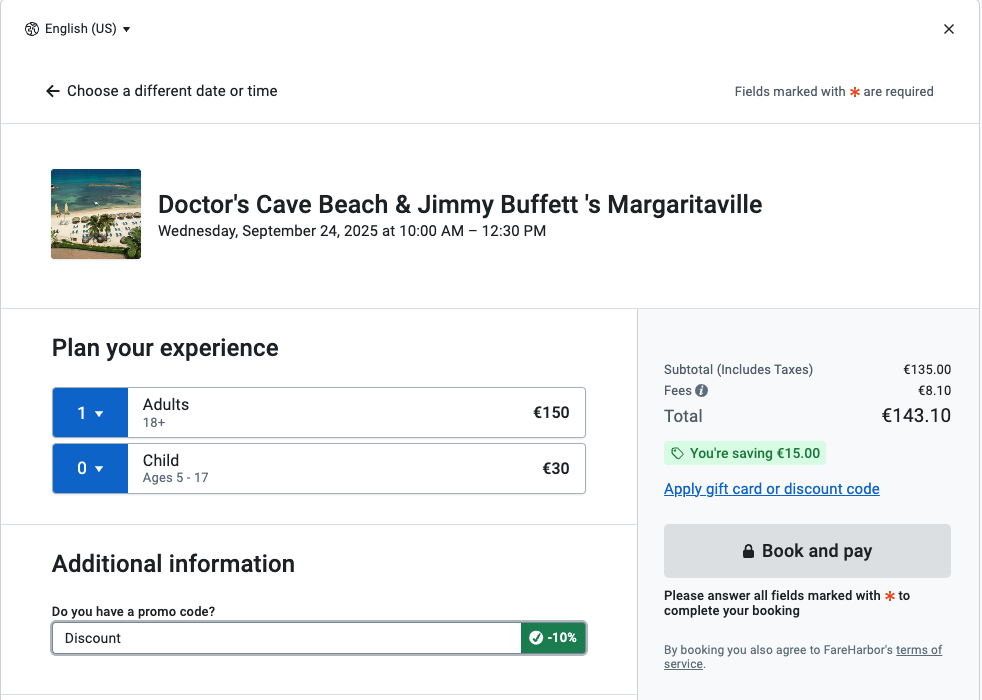
Task: Click the savings tag icon
Action: pos(678,454)
